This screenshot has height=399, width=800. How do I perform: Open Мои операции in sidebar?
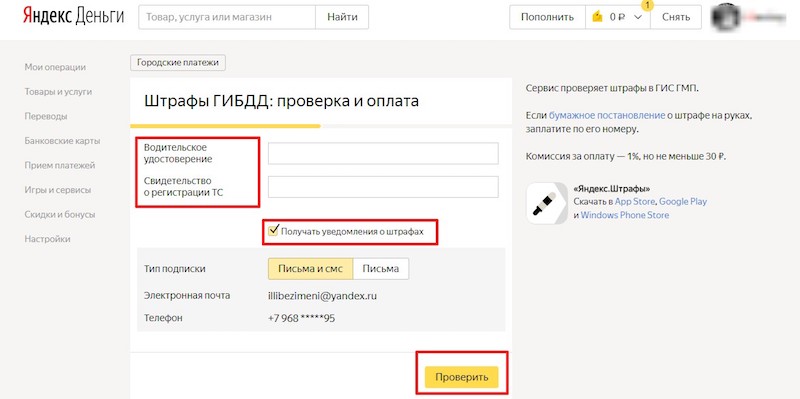tap(55, 67)
